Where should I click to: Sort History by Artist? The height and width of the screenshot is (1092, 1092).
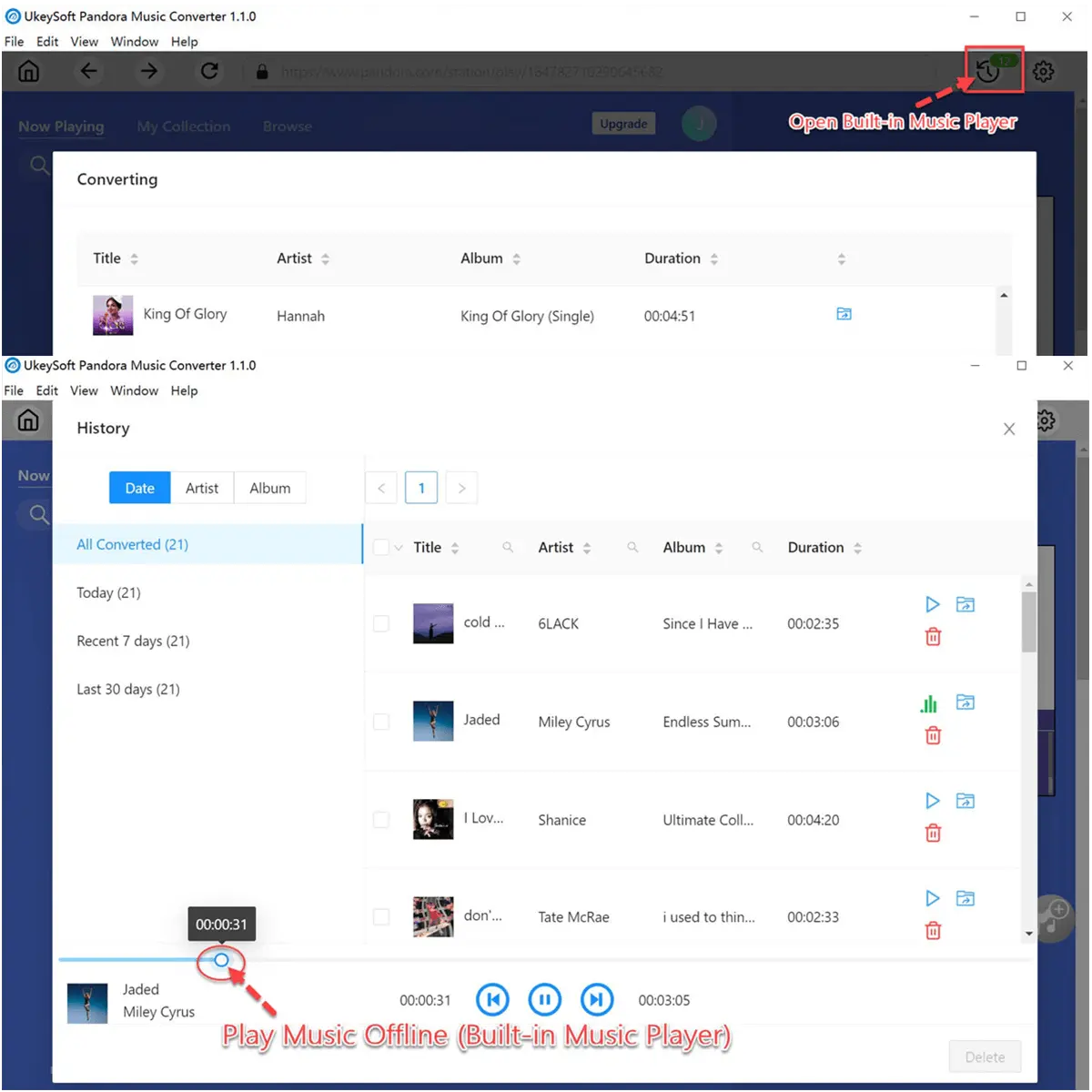point(587,548)
